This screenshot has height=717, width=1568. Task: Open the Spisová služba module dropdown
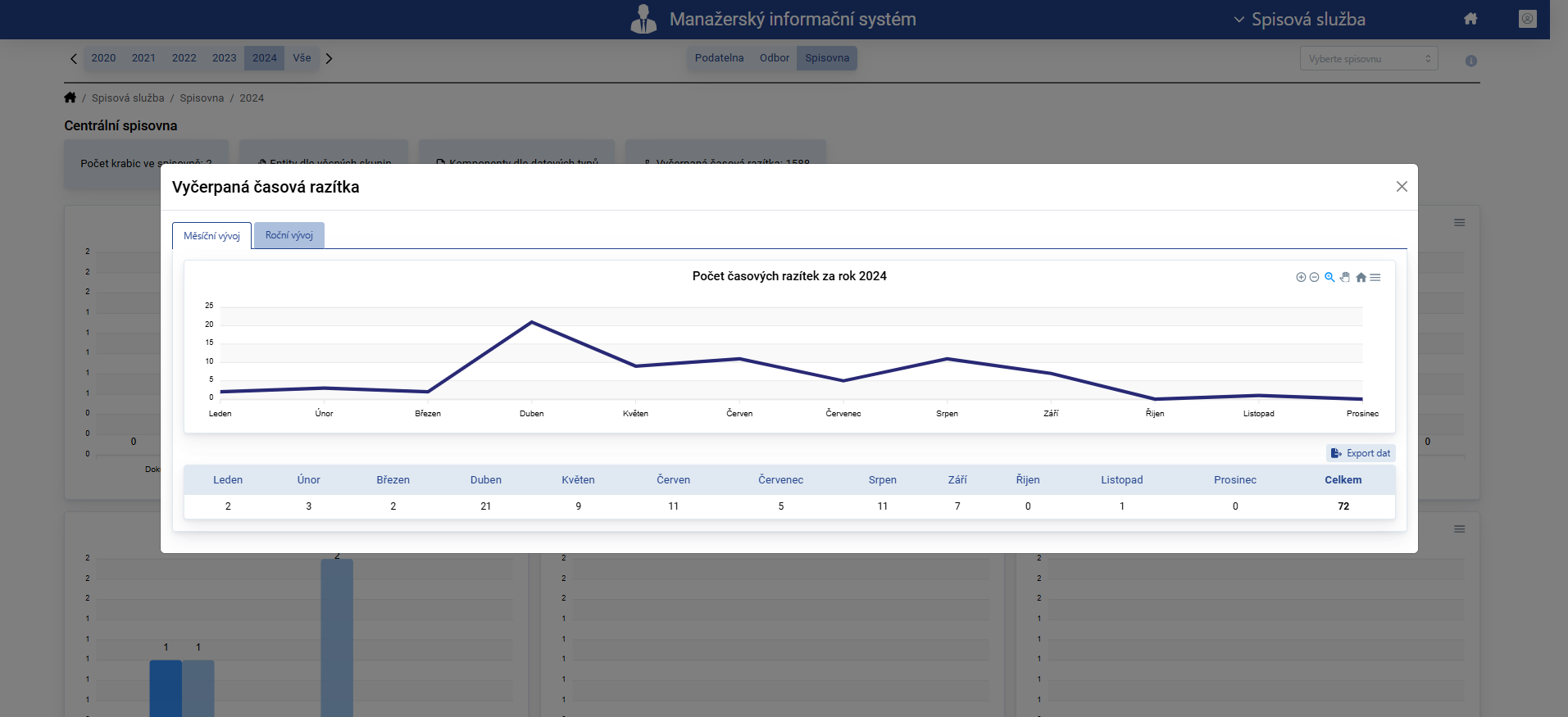click(x=1299, y=20)
